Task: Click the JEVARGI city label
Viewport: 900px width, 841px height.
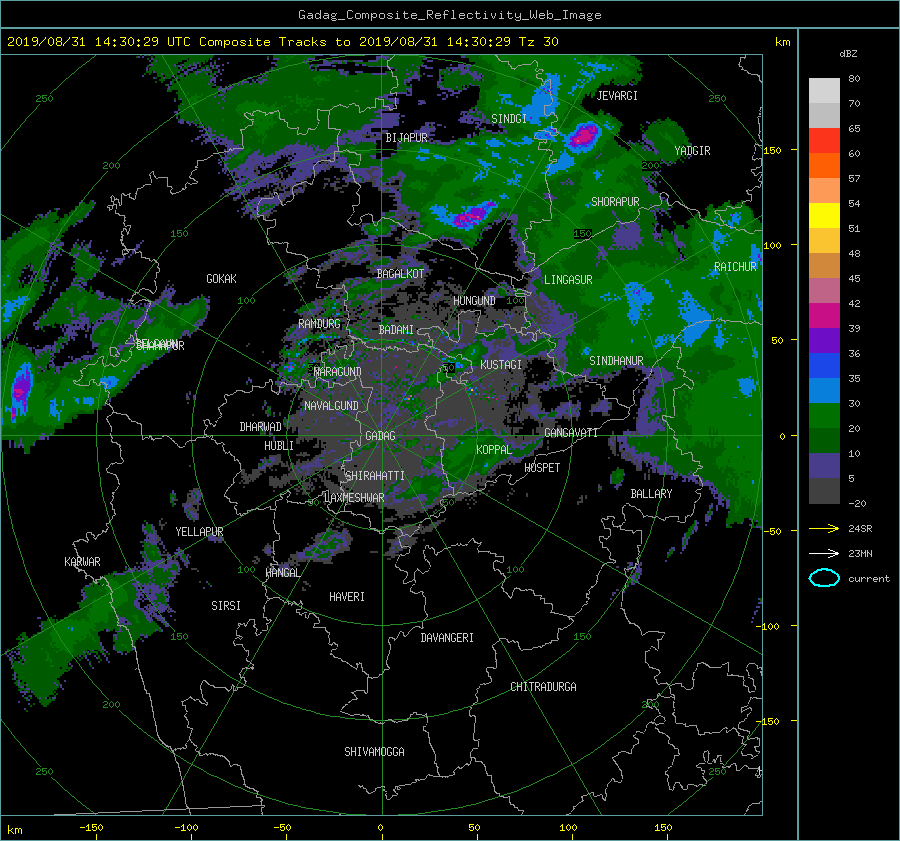Action: point(617,96)
